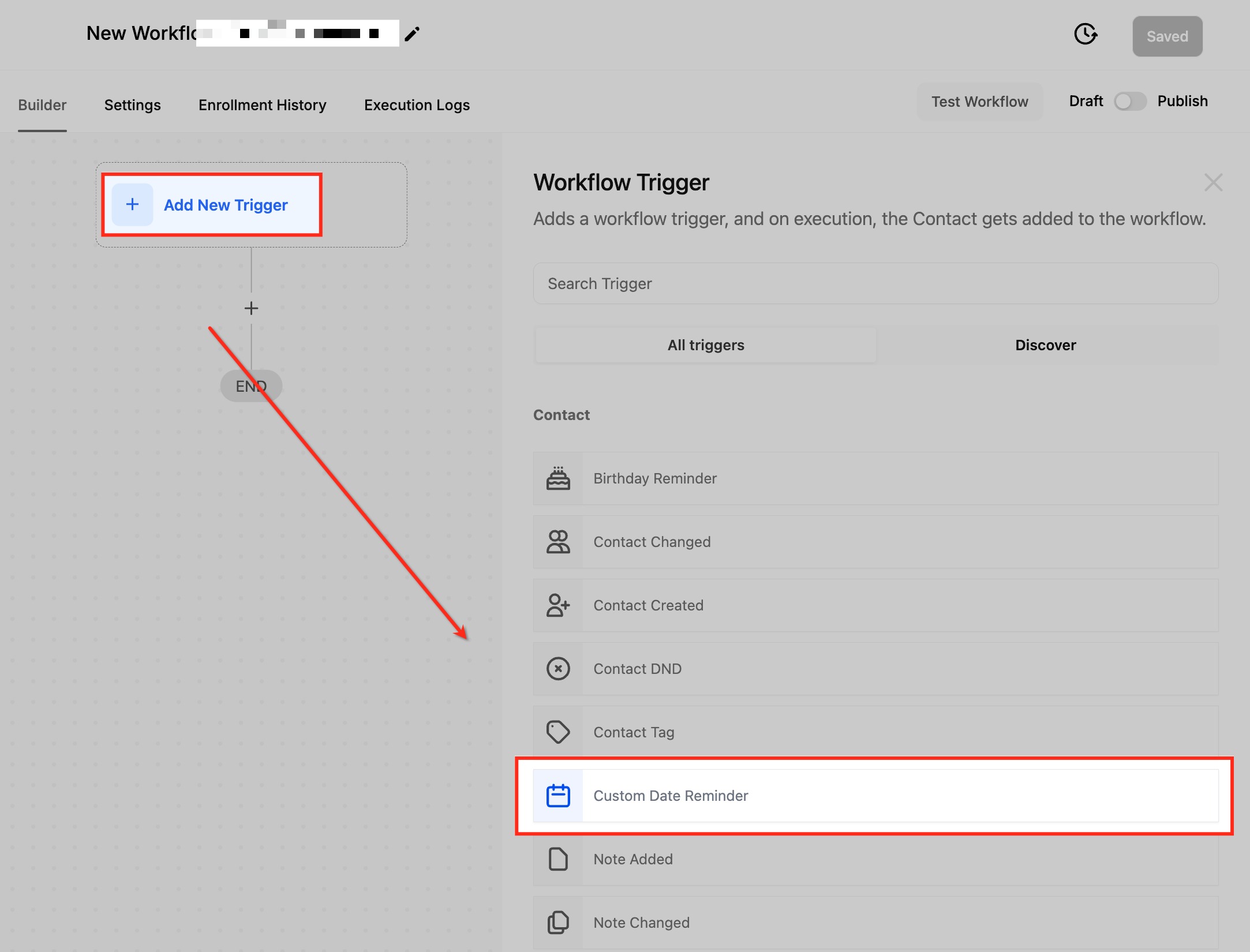Click the Contact Created person-plus icon

558,605
